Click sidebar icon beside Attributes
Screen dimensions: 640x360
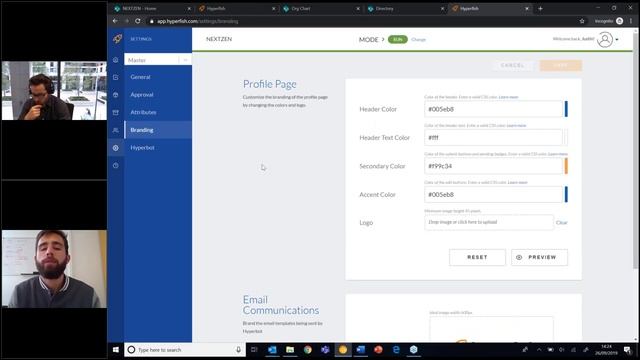point(116,112)
